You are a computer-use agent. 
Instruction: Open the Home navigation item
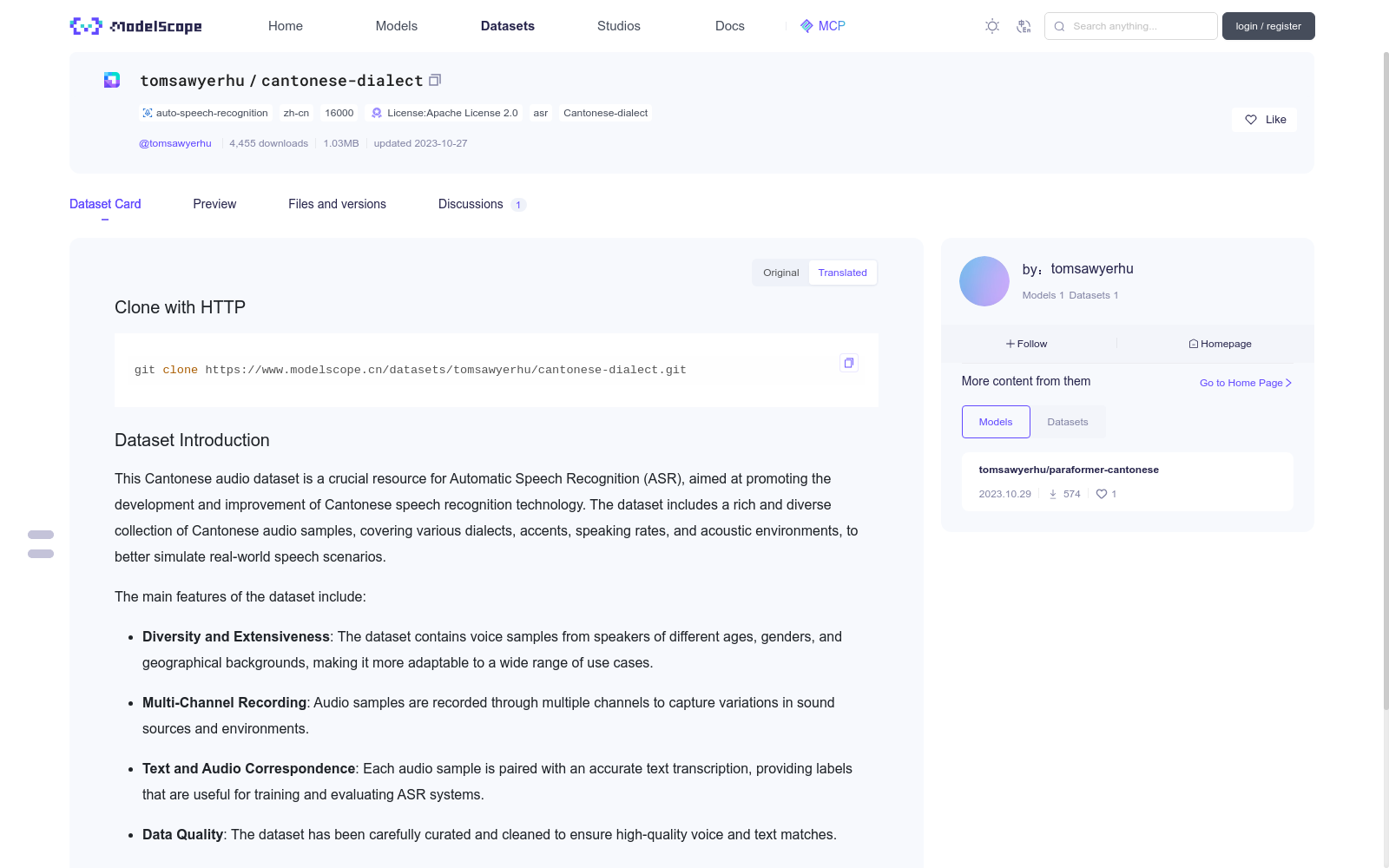click(286, 26)
